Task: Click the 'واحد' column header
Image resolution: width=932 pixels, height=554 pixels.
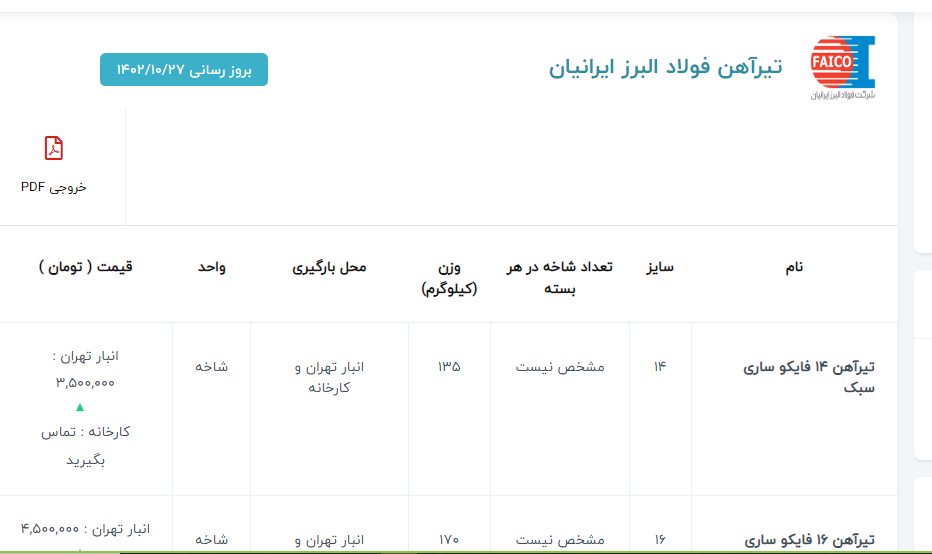Action: (x=210, y=267)
